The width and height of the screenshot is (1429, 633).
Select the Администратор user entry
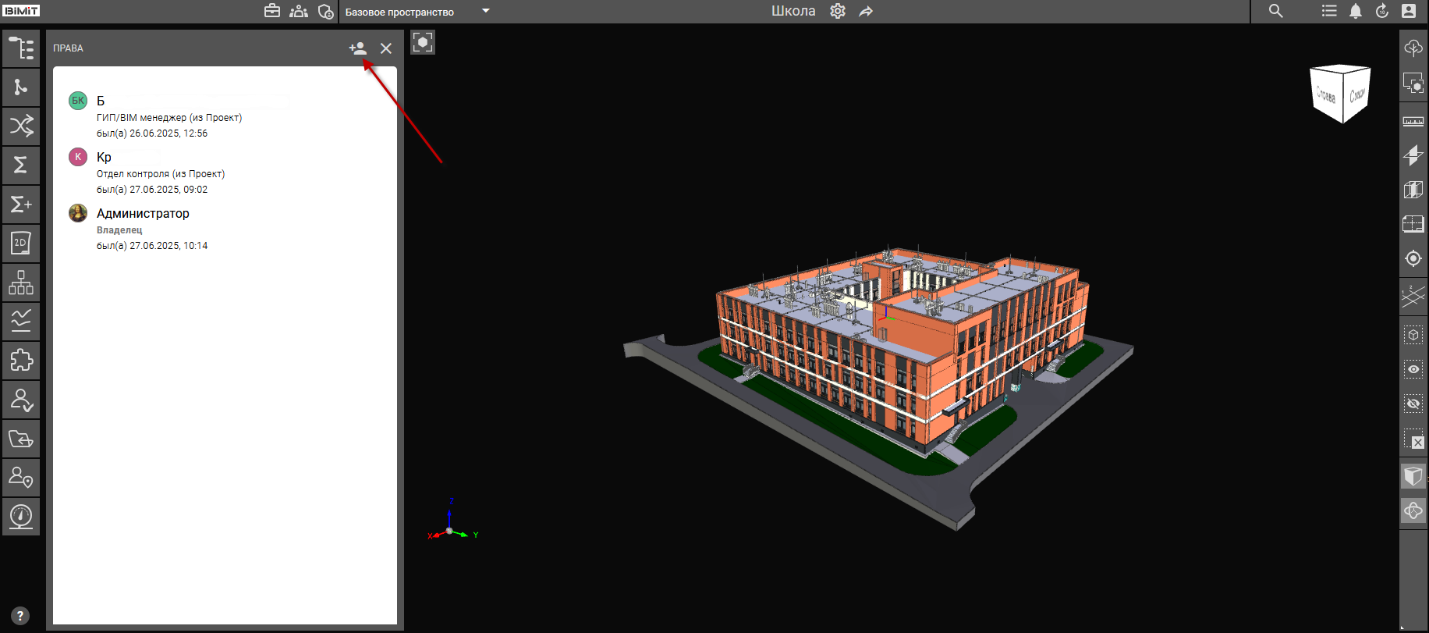[x=142, y=213]
